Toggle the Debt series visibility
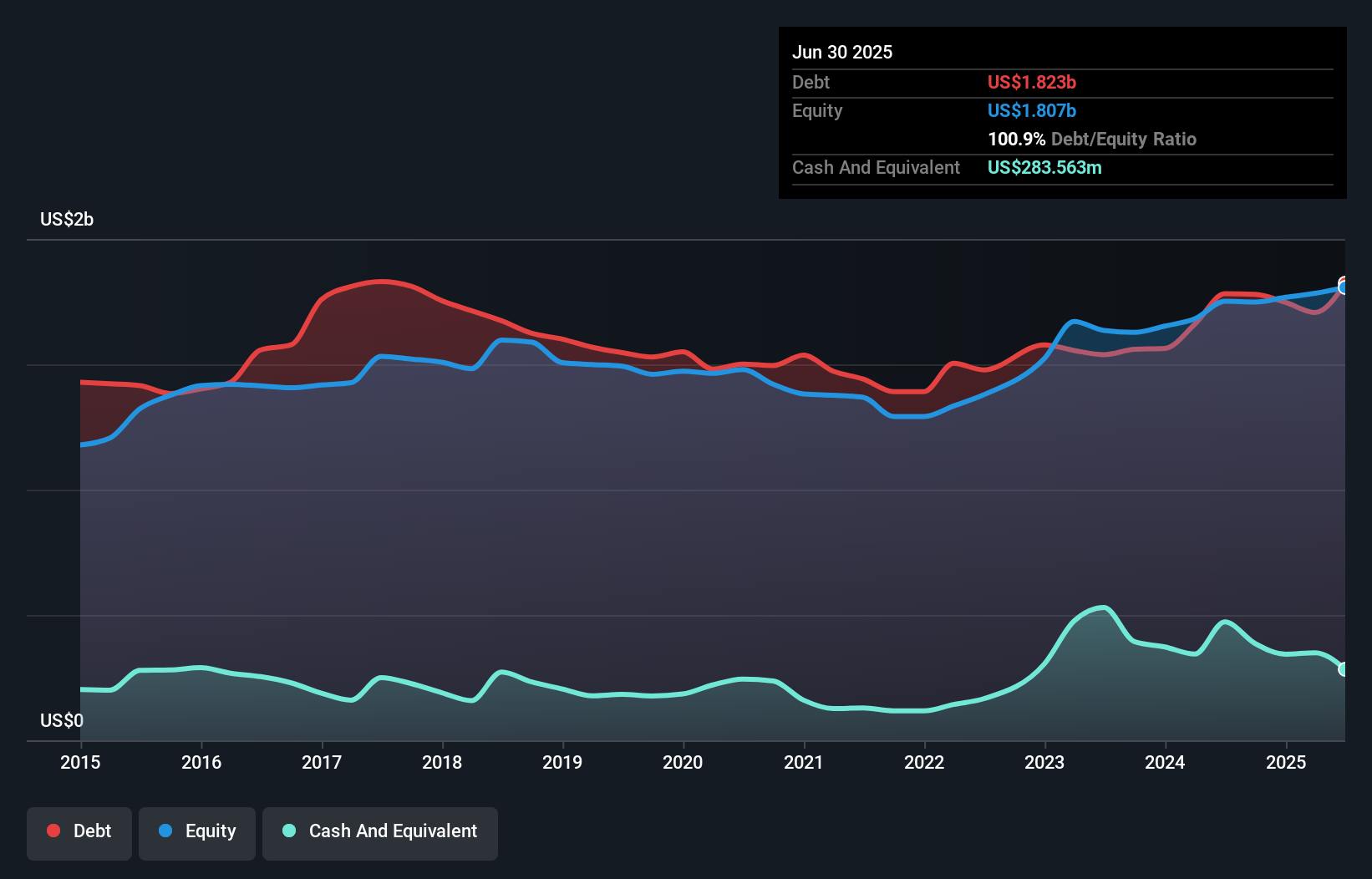Screen dimensions: 1372x879 coord(79,831)
